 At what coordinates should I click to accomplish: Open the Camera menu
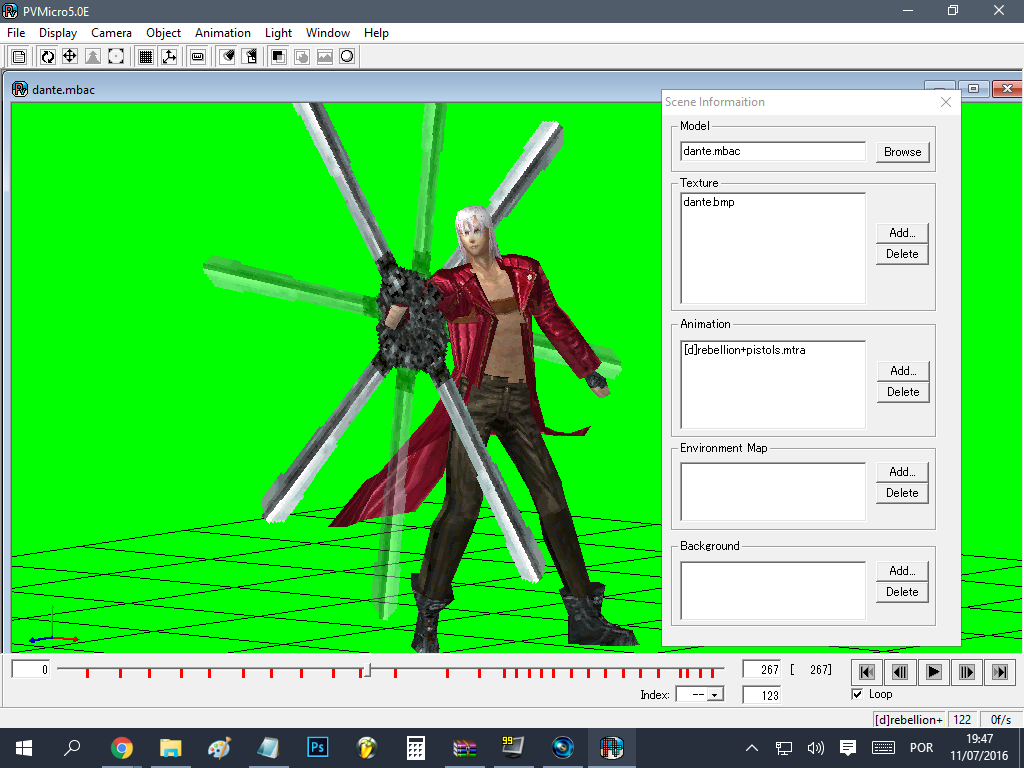pos(111,33)
